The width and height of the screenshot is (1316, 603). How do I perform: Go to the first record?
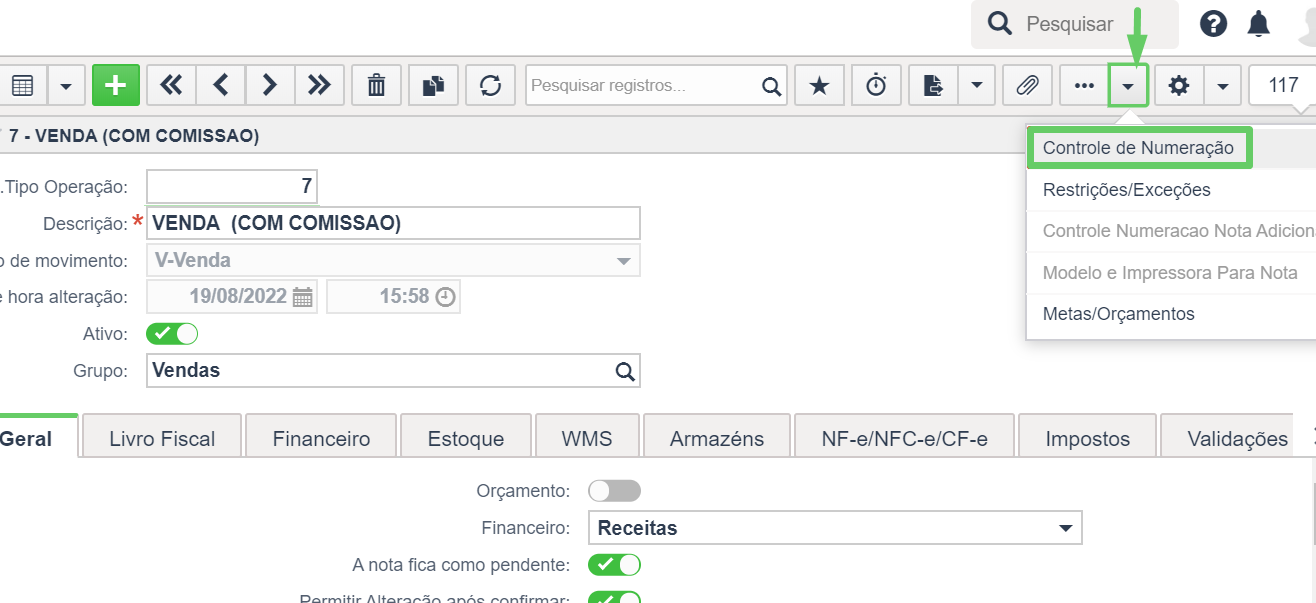pyautogui.click(x=171, y=85)
